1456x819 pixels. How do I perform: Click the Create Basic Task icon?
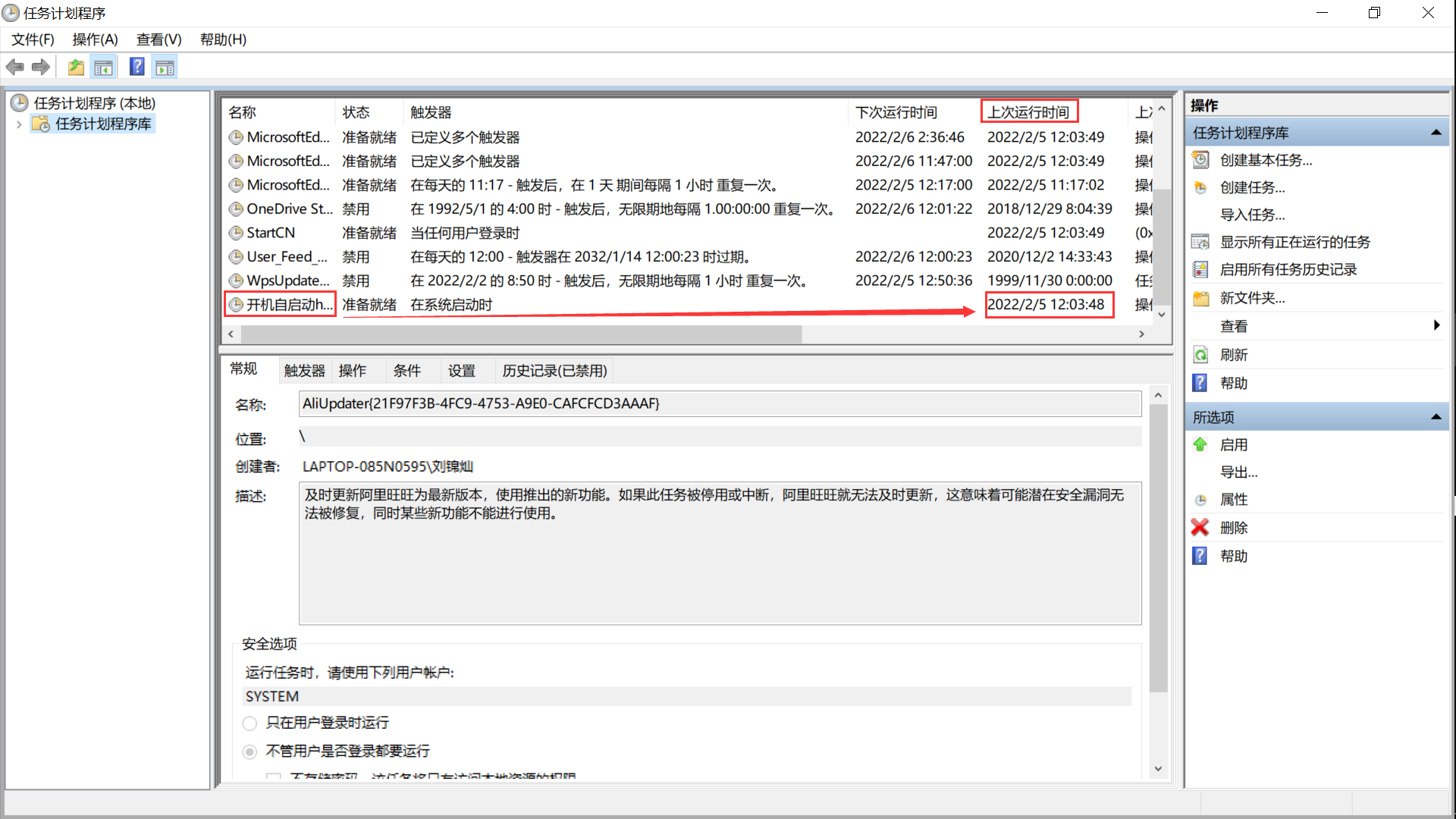coord(1200,160)
